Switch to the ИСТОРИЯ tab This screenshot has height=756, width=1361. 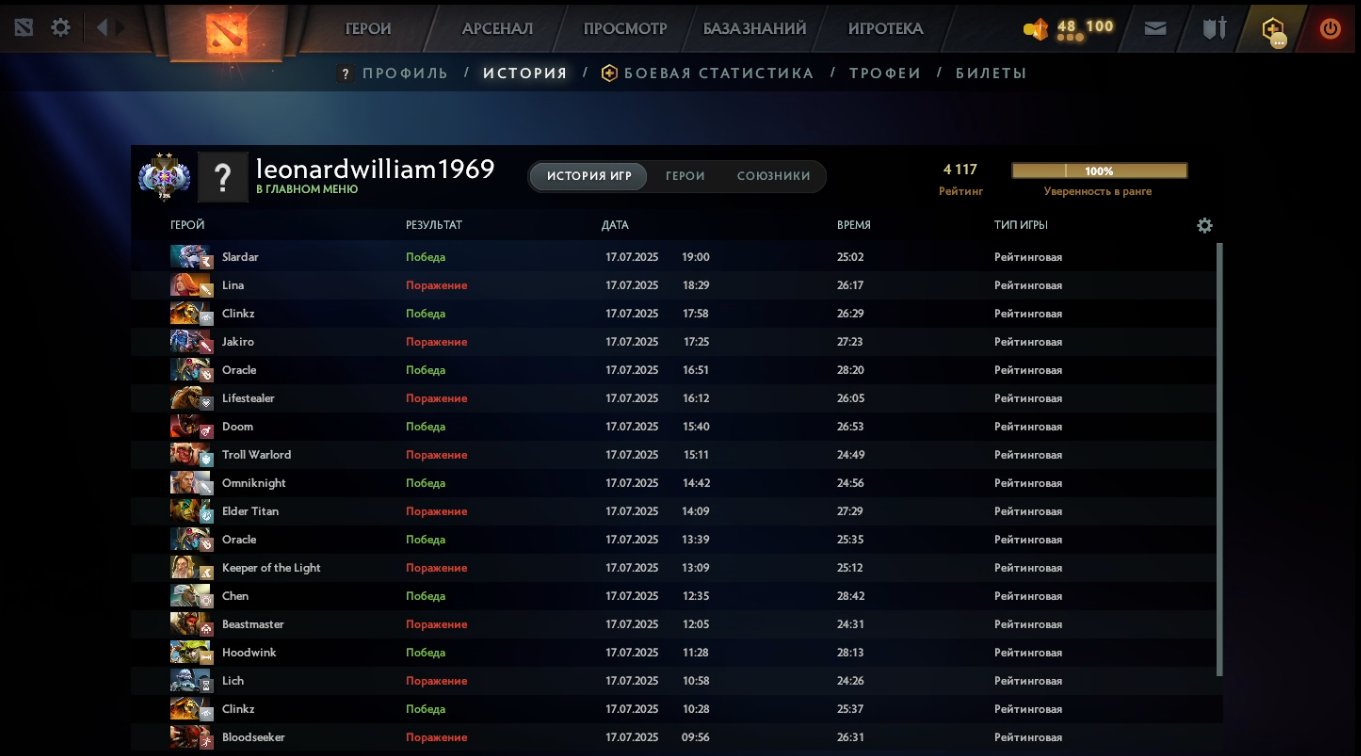coord(525,73)
